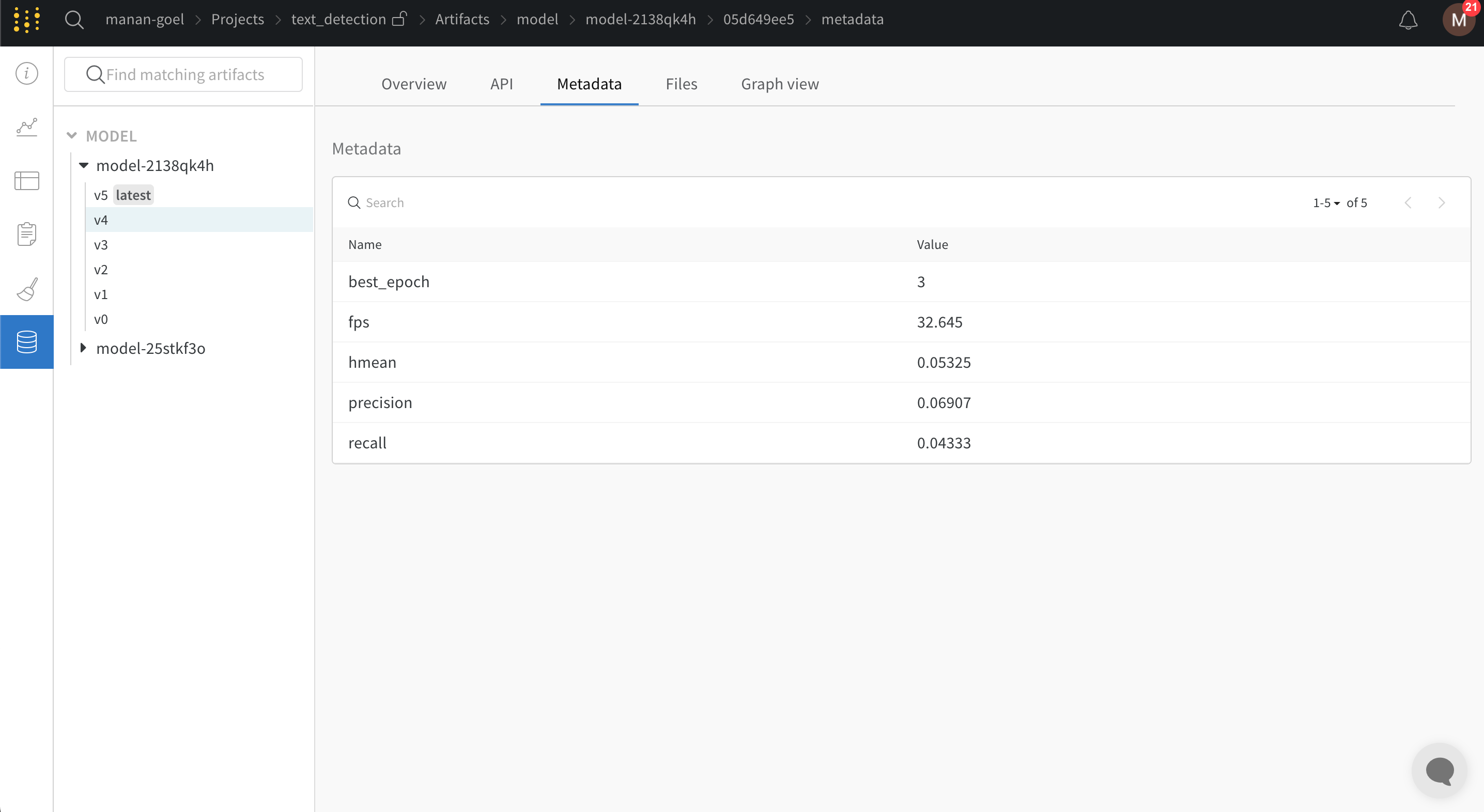The width and height of the screenshot is (1484, 812).
Task: Open the Weights & Biases app grid menu
Action: point(25,19)
